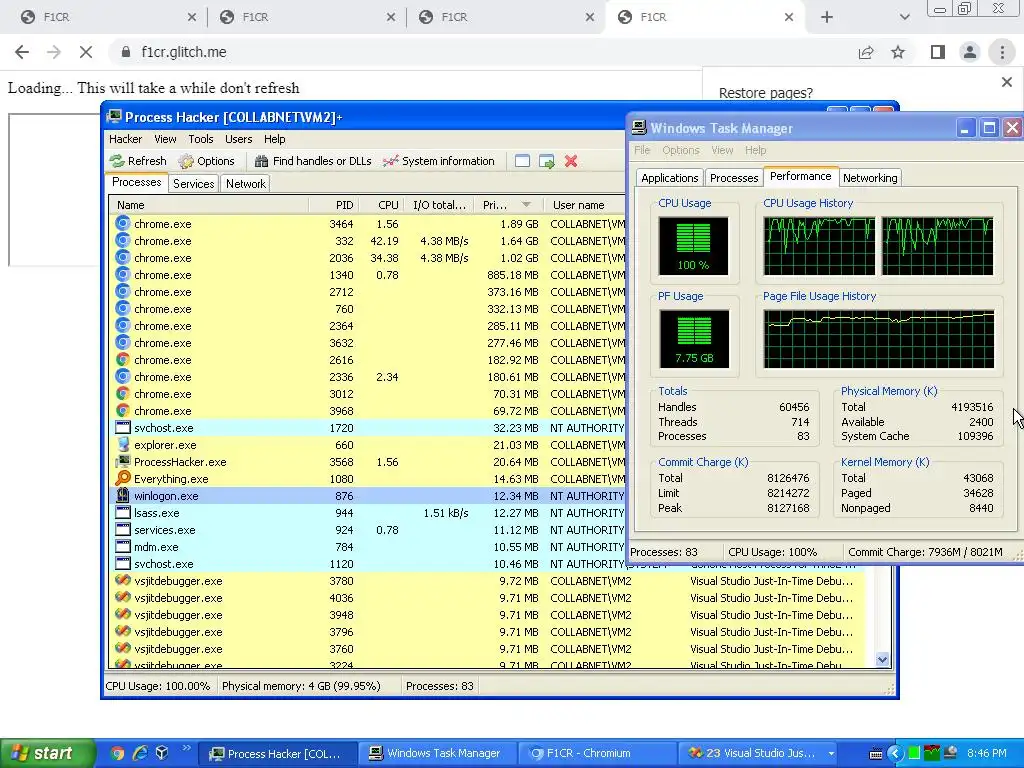
Task: Toggle Chrome side panel icon
Action: point(938,52)
